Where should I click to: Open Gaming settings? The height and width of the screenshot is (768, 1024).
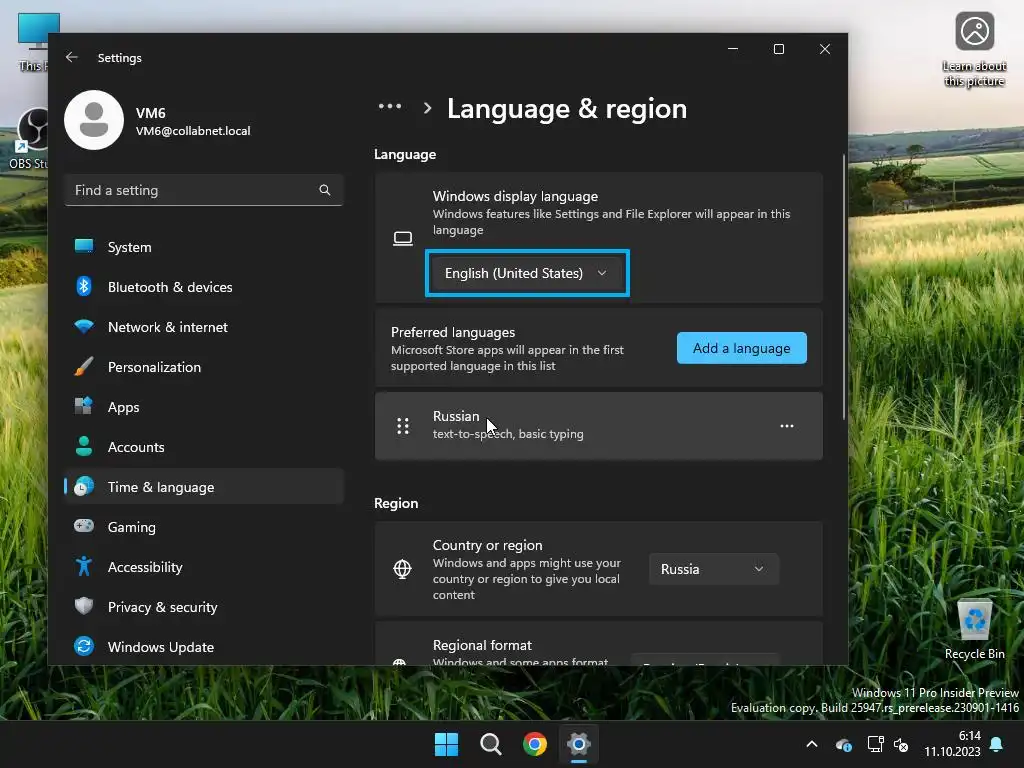pos(204,527)
